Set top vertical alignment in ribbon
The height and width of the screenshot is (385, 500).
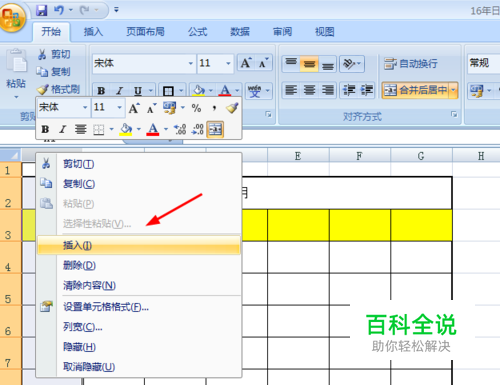pos(291,63)
